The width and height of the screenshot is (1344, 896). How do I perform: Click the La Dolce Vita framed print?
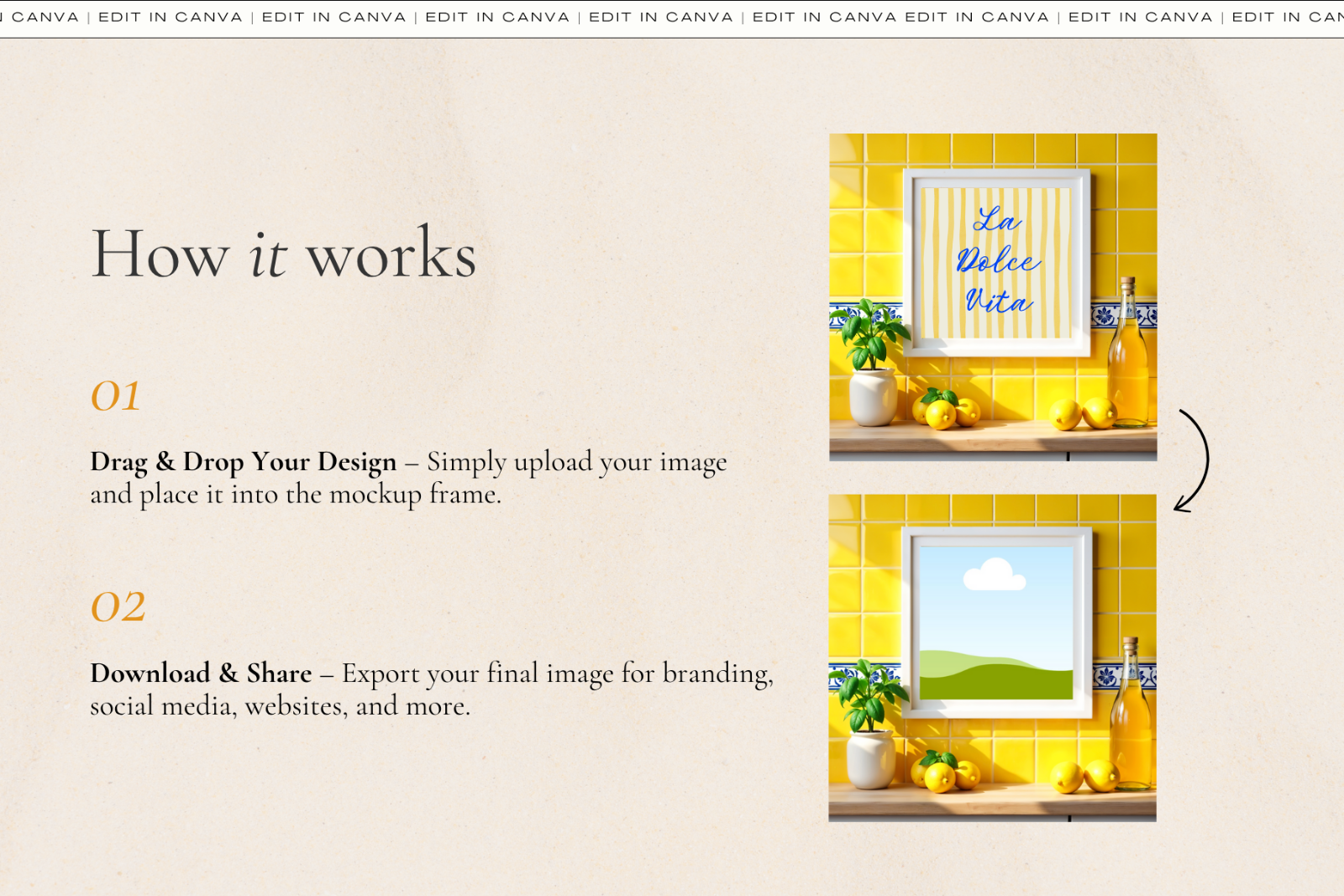[995, 260]
